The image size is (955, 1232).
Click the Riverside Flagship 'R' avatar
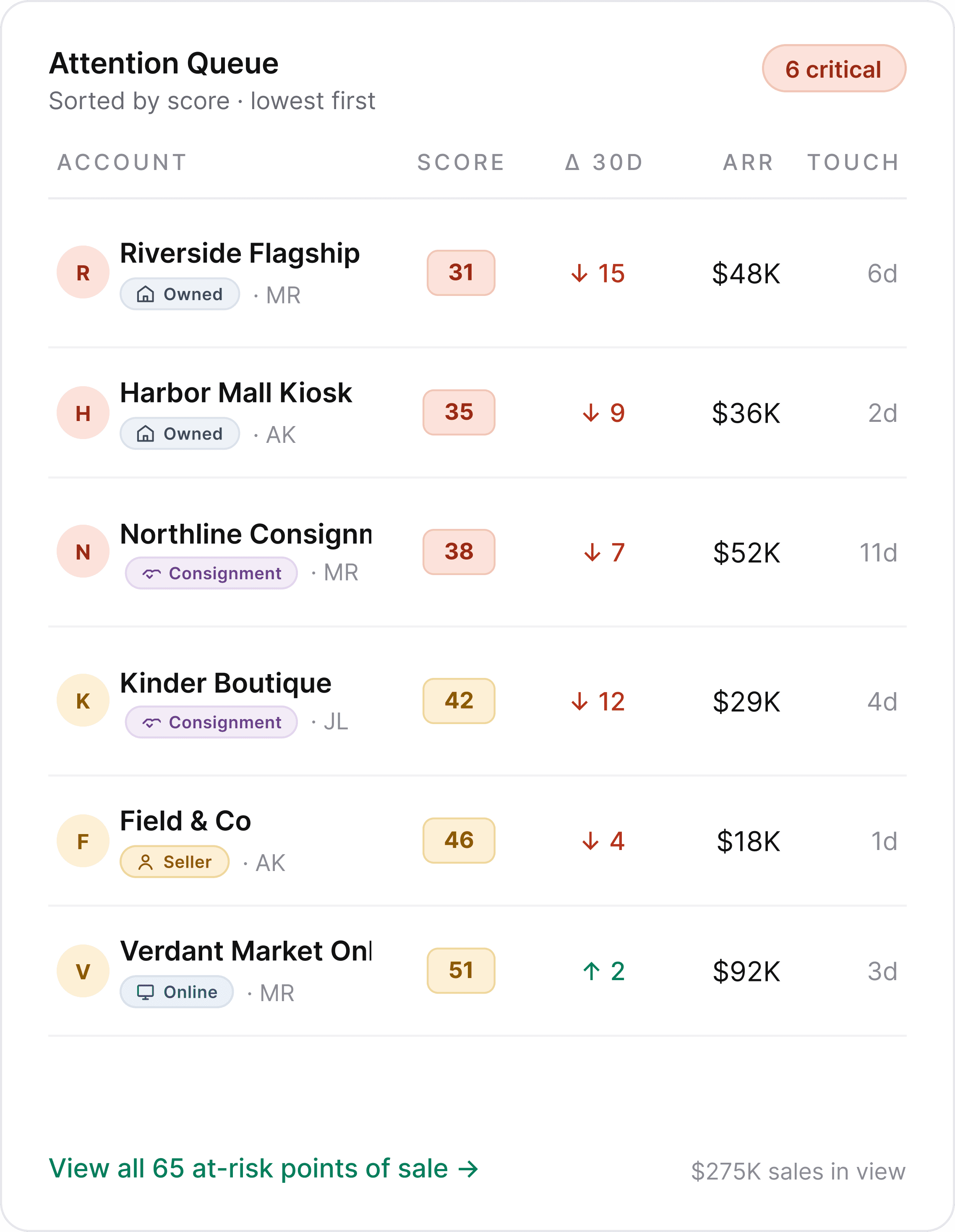[x=83, y=272]
